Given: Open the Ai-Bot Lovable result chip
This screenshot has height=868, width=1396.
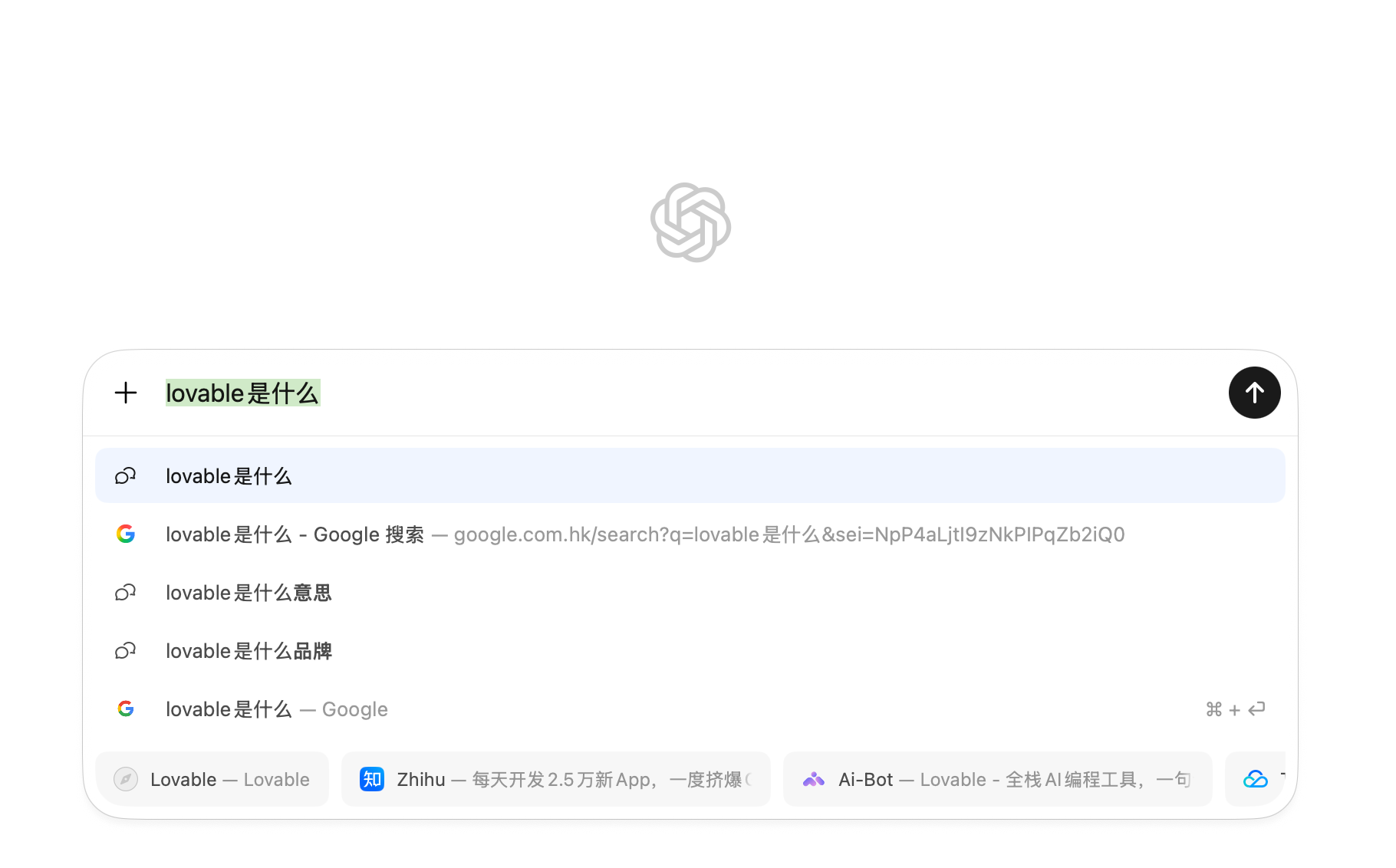Looking at the screenshot, I should pos(998,779).
